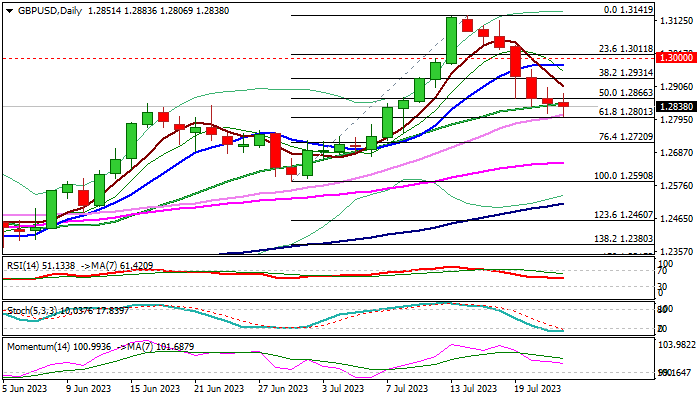The height and width of the screenshot is (400, 700).
Task: Select the Fibonacci 123.6 1.24607 label
Action: 624,215
